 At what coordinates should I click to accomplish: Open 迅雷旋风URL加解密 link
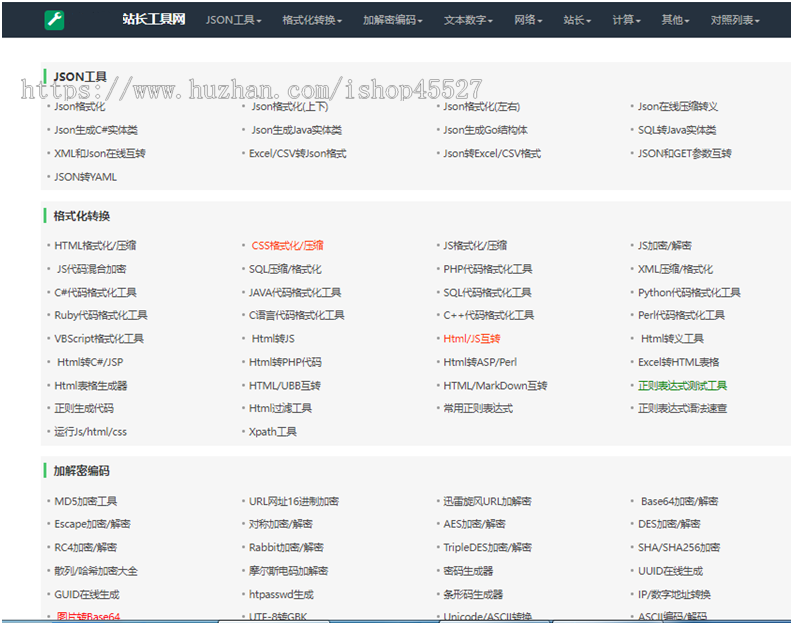[x=487, y=501]
